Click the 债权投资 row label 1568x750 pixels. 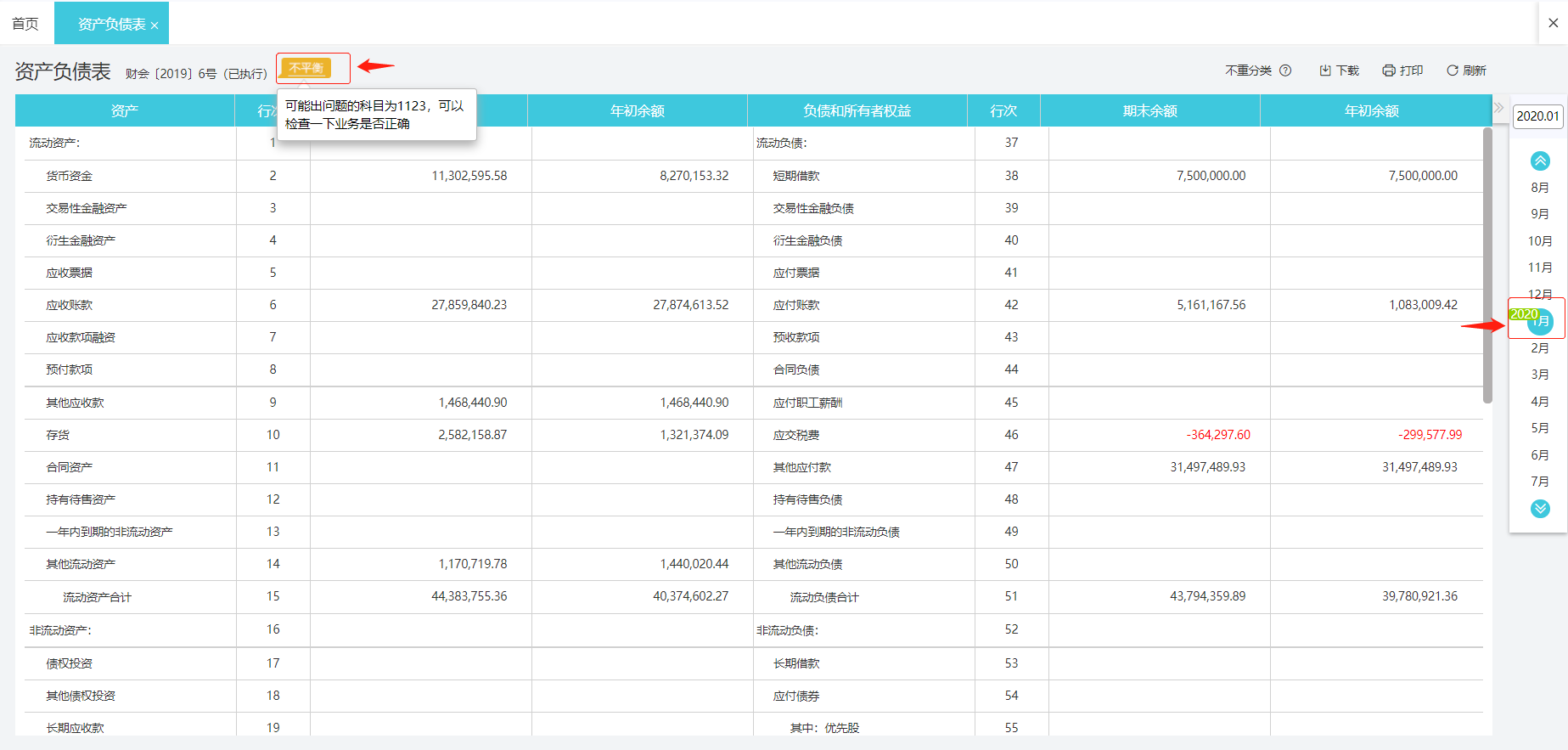[70, 663]
